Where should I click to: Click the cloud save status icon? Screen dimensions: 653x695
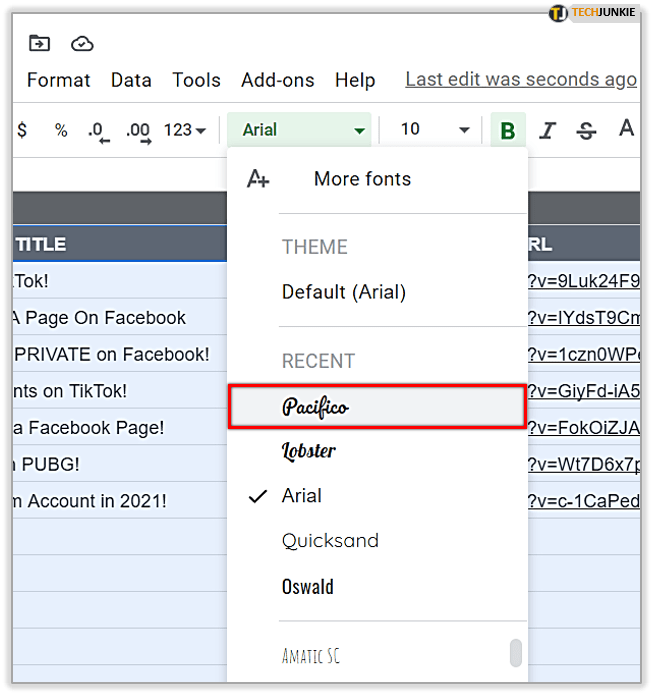point(82,43)
